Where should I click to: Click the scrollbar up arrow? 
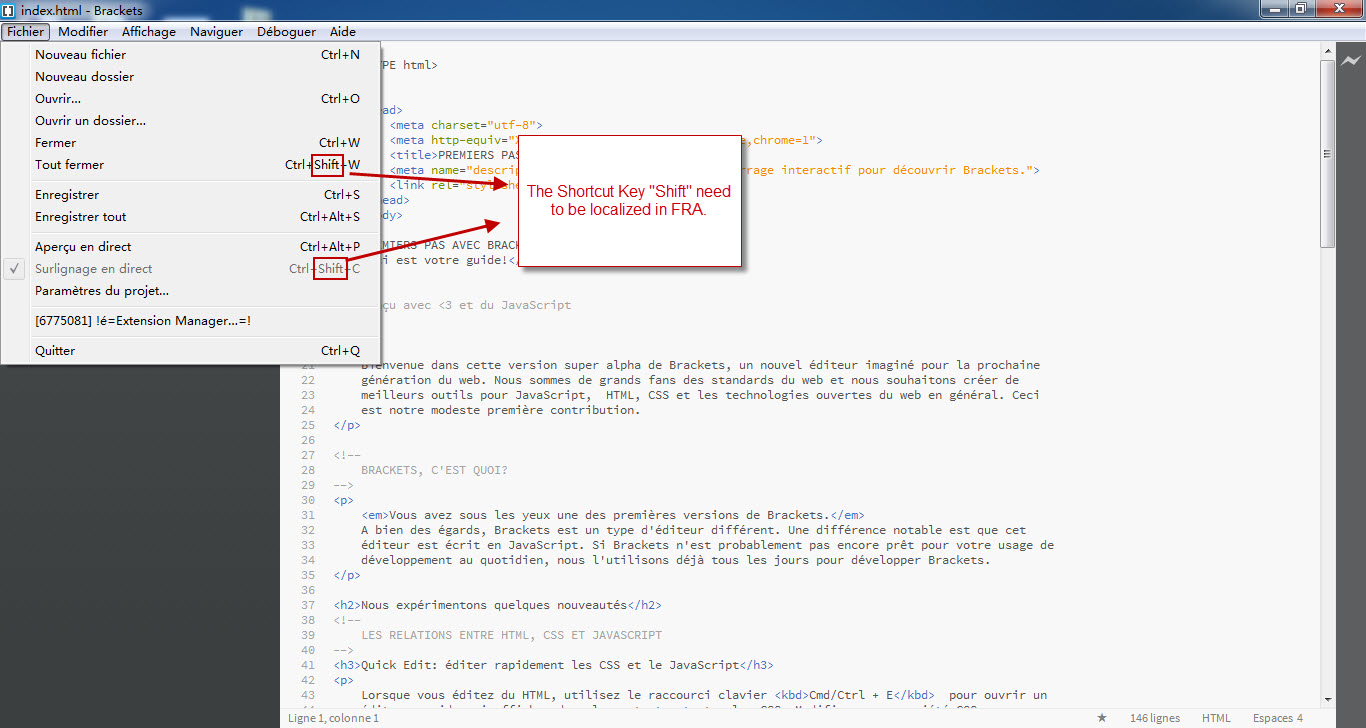click(1327, 50)
